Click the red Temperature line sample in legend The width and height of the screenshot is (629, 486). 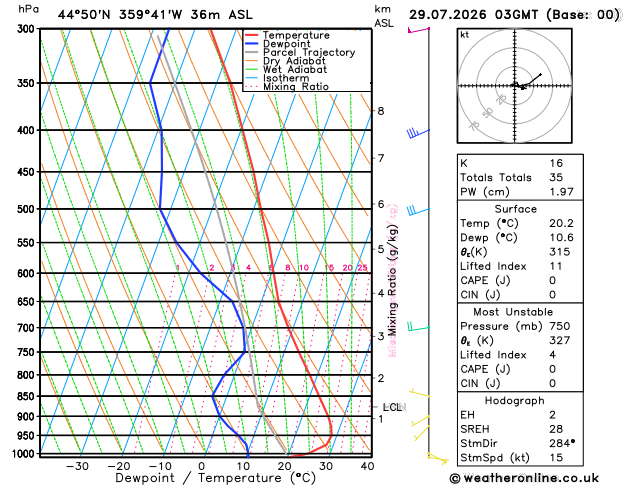pyautogui.click(x=251, y=35)
